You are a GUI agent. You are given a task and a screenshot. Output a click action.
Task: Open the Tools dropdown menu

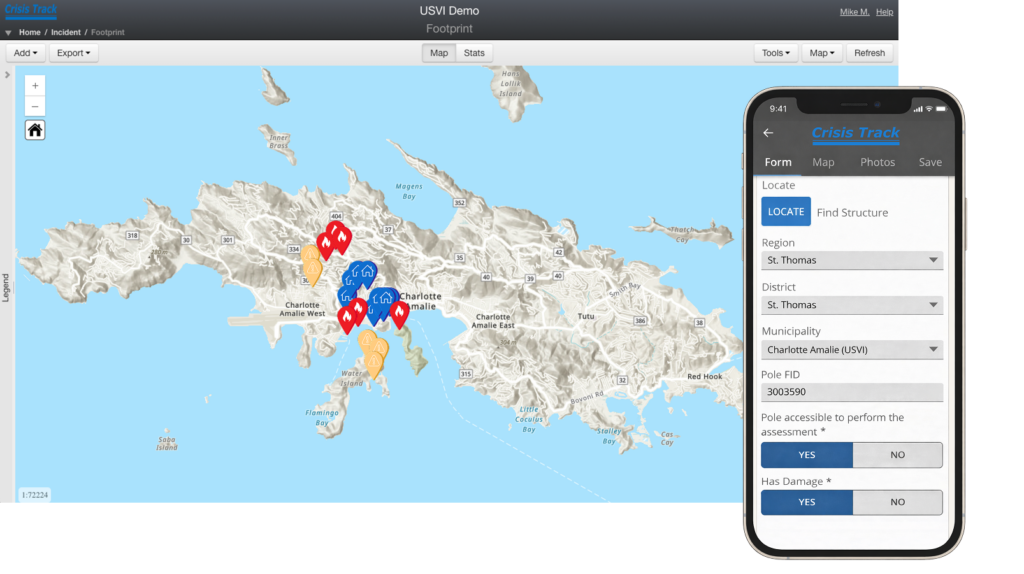click(776, 53)
